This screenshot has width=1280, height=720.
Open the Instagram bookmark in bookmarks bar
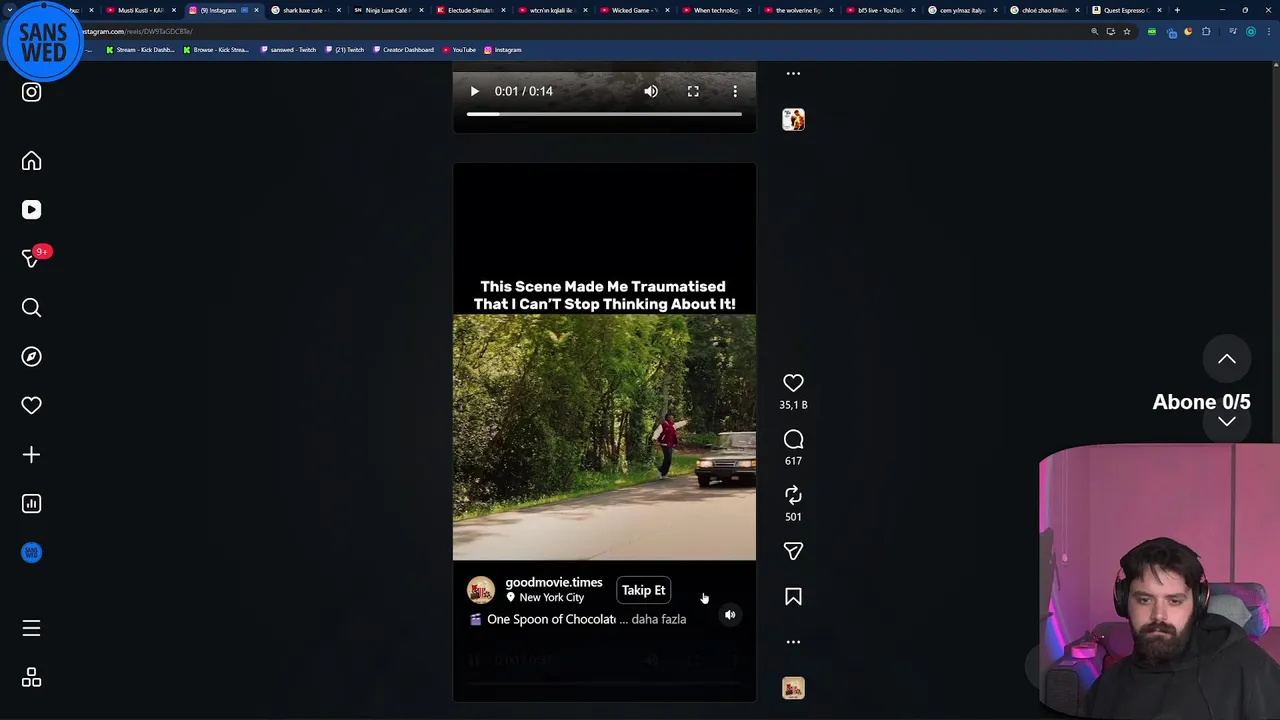[503, 50]
